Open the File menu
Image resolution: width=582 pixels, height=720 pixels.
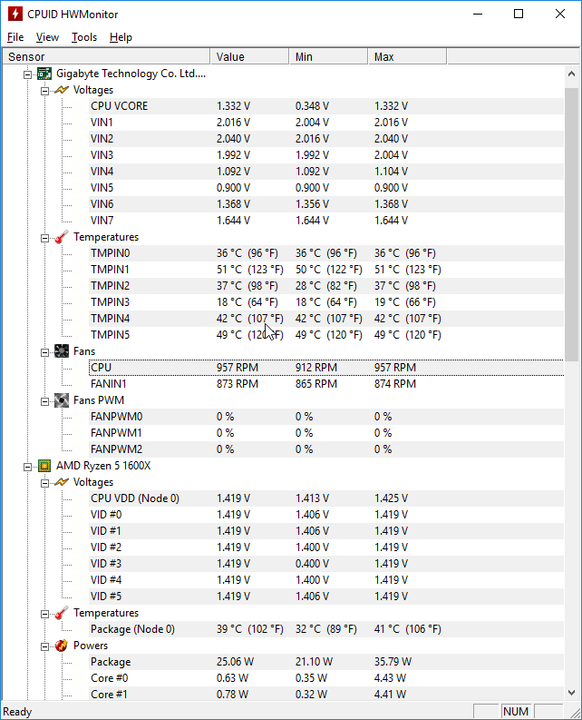point(15,37)
